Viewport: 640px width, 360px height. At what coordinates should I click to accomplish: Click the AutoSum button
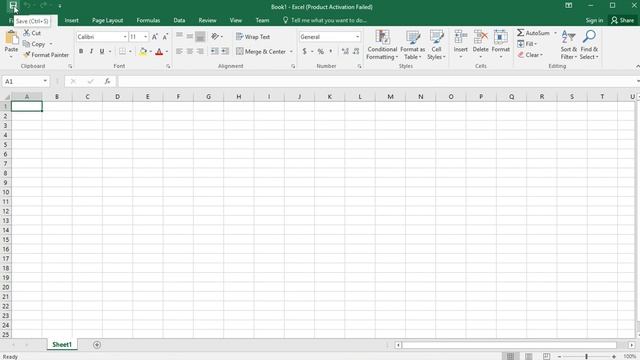(x=533, y=33)
